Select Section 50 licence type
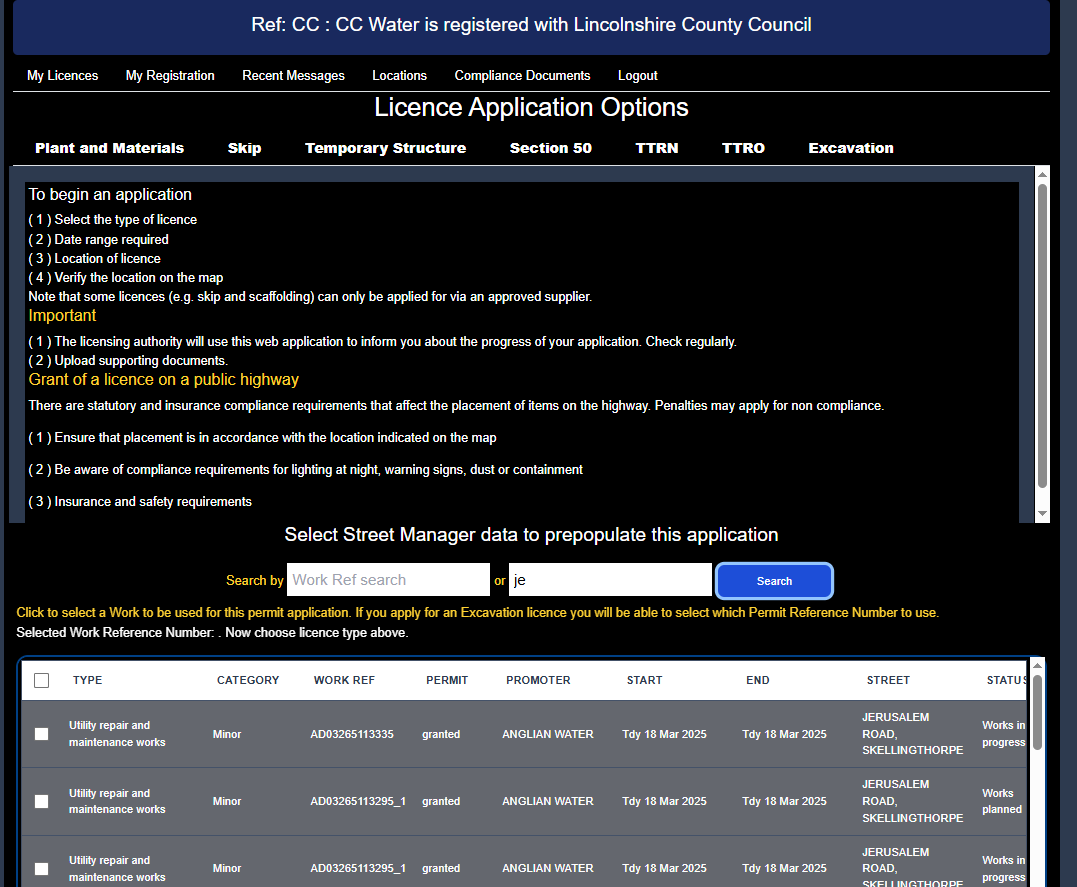 550,148
